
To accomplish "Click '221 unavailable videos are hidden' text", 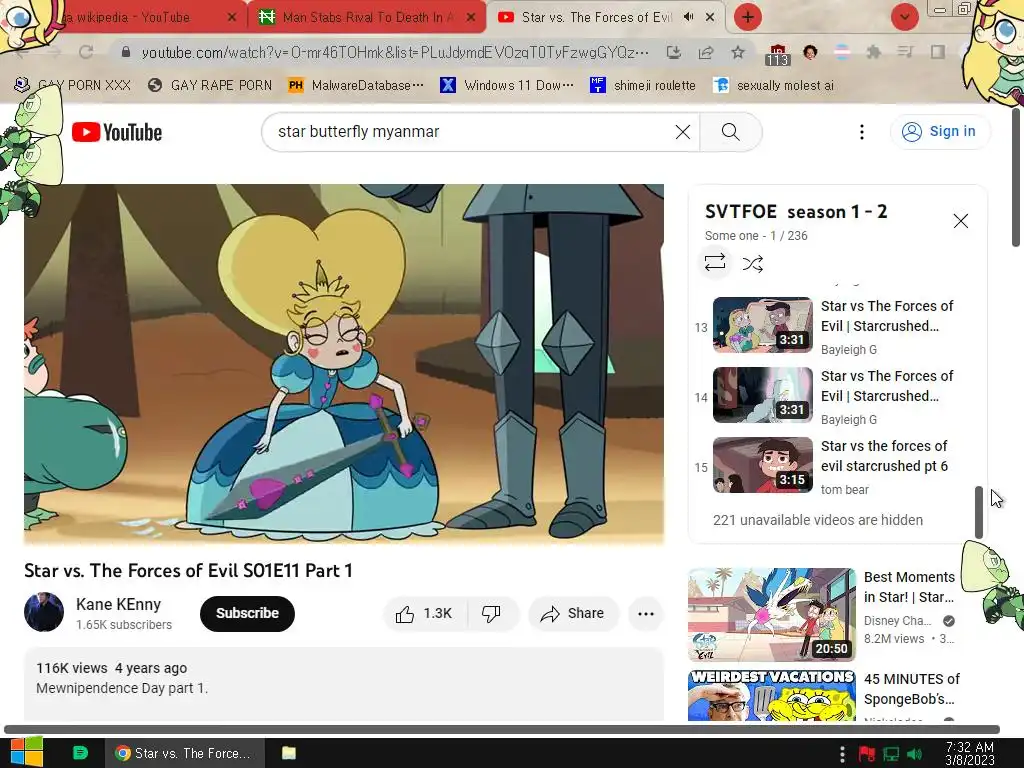I will pos(818,520).
